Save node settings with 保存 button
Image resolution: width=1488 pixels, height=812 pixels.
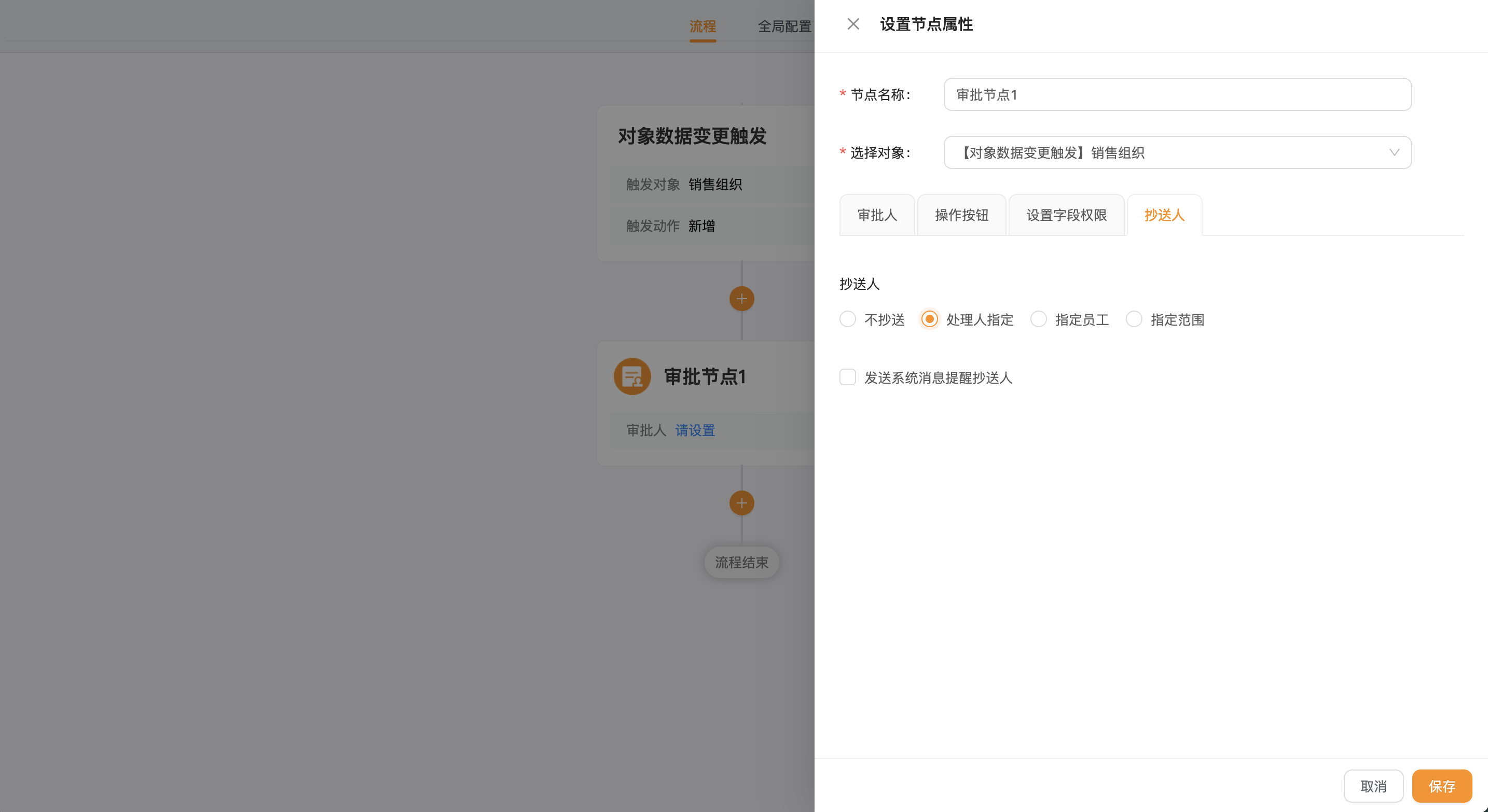(x=1442, y=786)
